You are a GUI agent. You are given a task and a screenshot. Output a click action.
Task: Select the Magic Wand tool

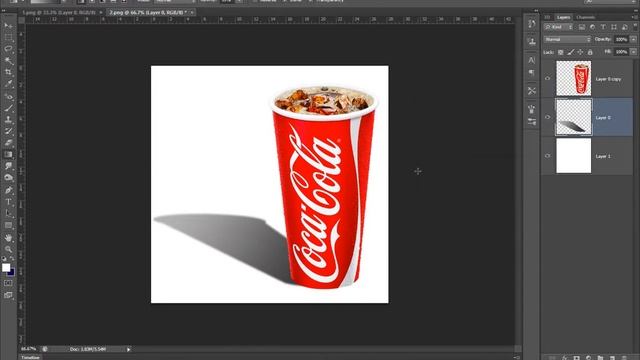click(8, 61)
